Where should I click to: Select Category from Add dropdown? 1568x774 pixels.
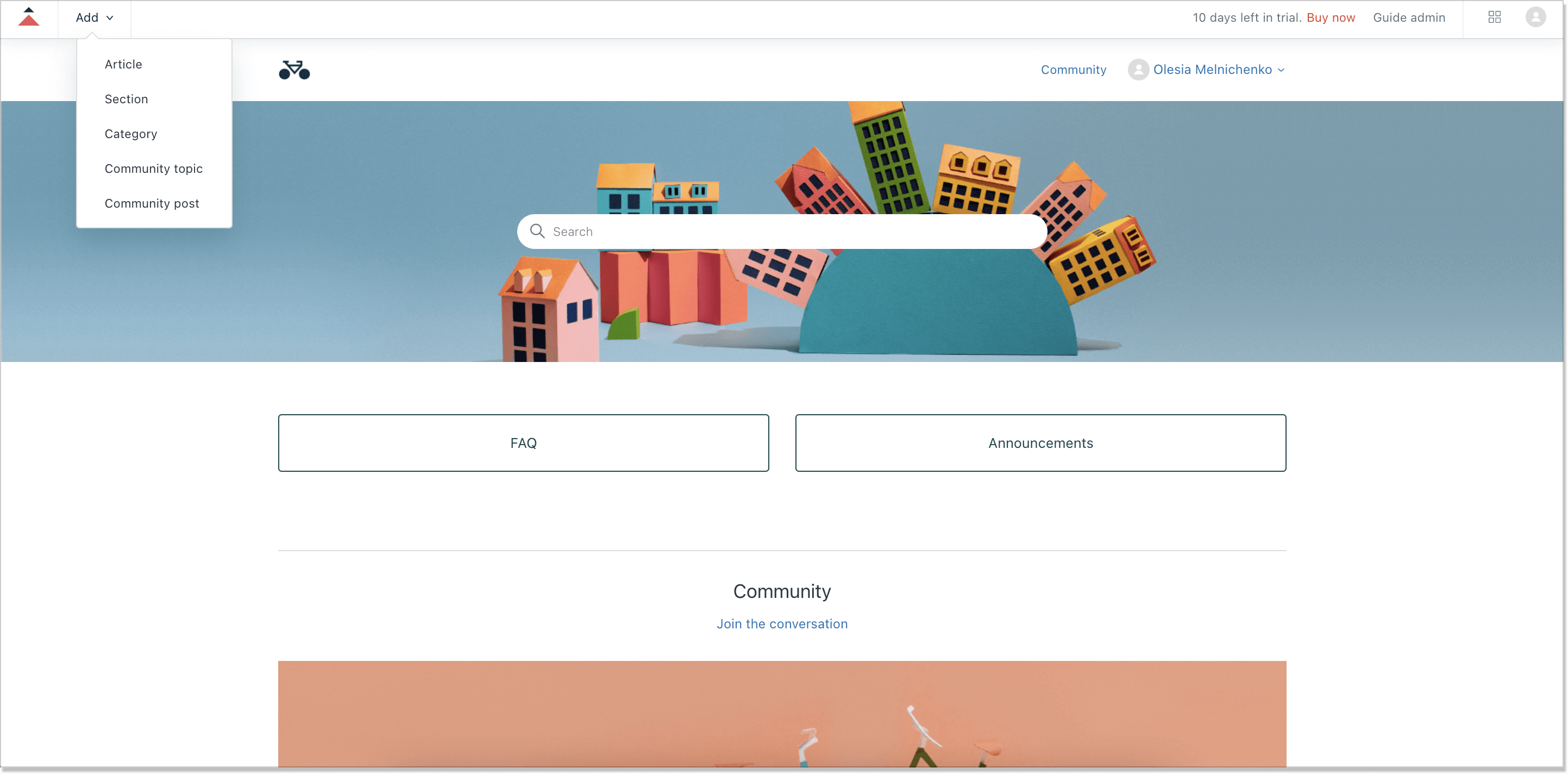(130, 133)
